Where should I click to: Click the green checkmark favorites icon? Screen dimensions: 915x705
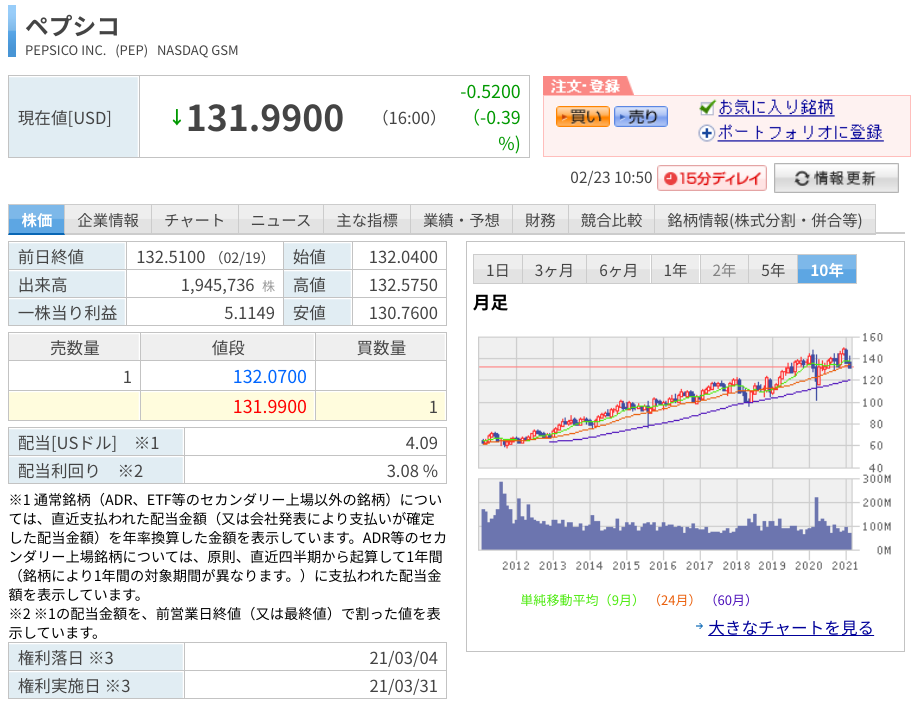pyautogui.click(x=707, y=107)
